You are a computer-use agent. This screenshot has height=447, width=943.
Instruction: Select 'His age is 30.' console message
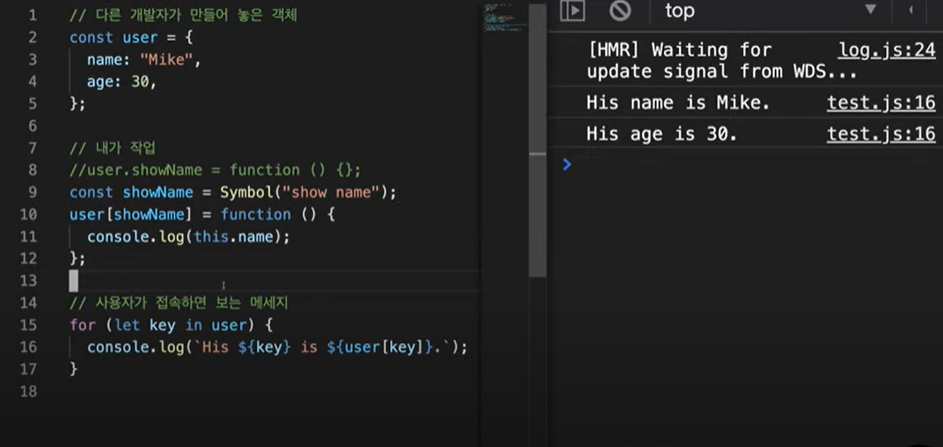tap(662, 134)
